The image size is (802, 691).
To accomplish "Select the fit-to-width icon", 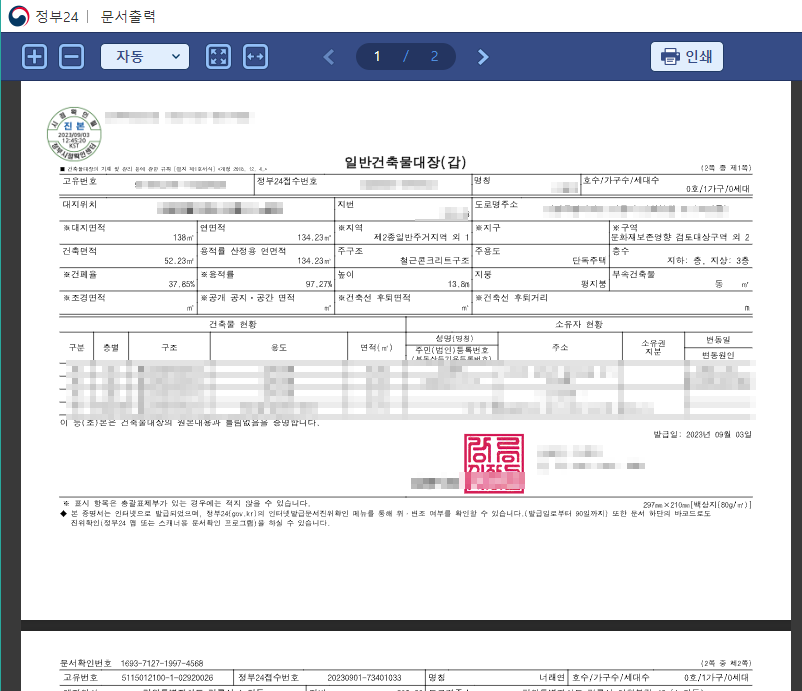I will [255, 55].
